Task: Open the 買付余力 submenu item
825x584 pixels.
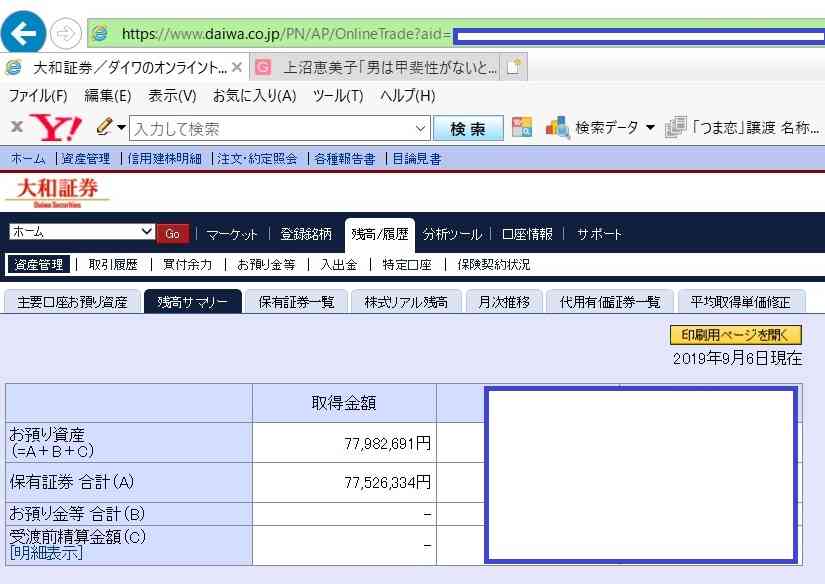Action: [x=187, y=265]
